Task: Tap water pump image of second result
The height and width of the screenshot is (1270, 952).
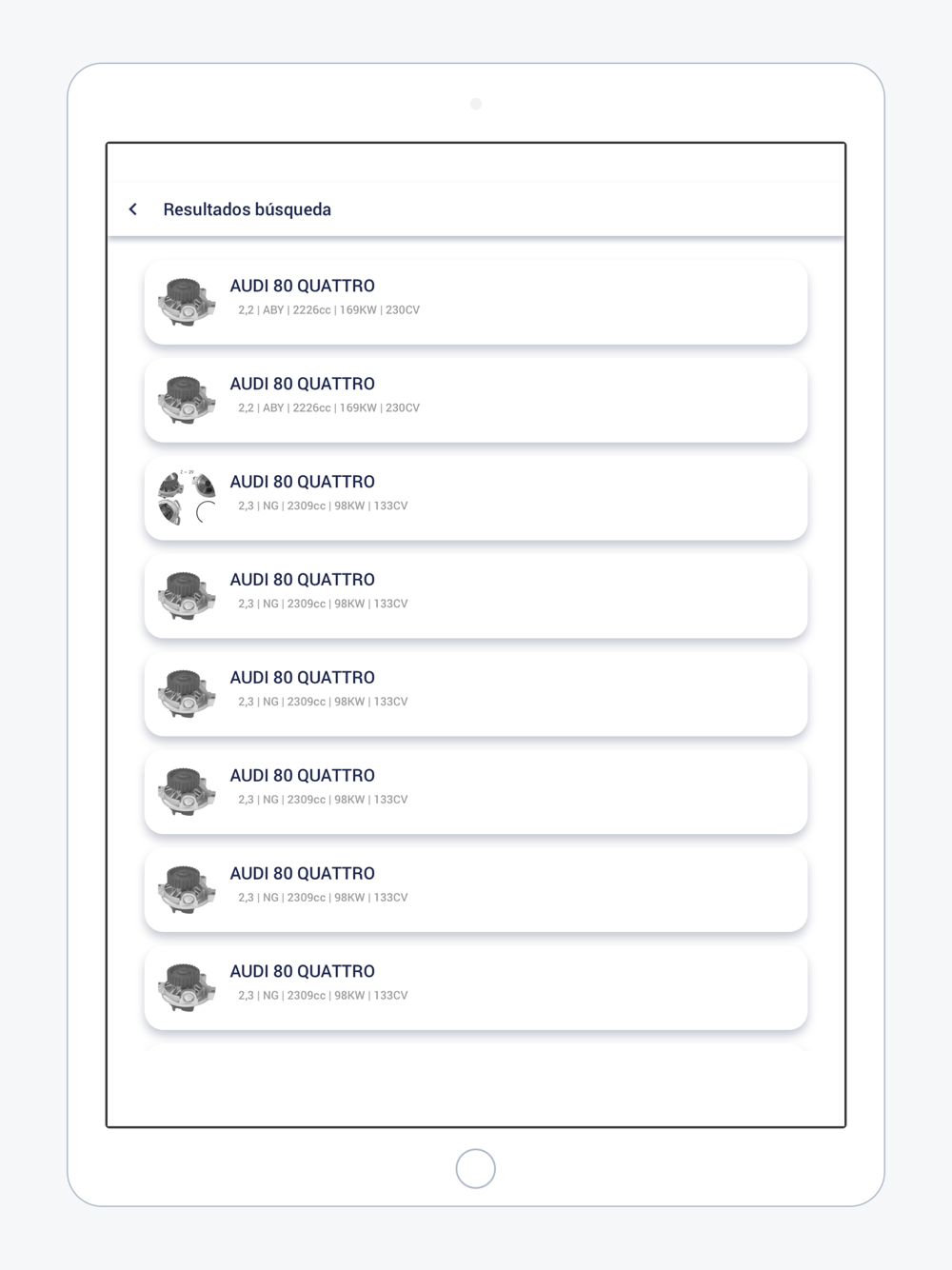Action: tap(187, 400)
